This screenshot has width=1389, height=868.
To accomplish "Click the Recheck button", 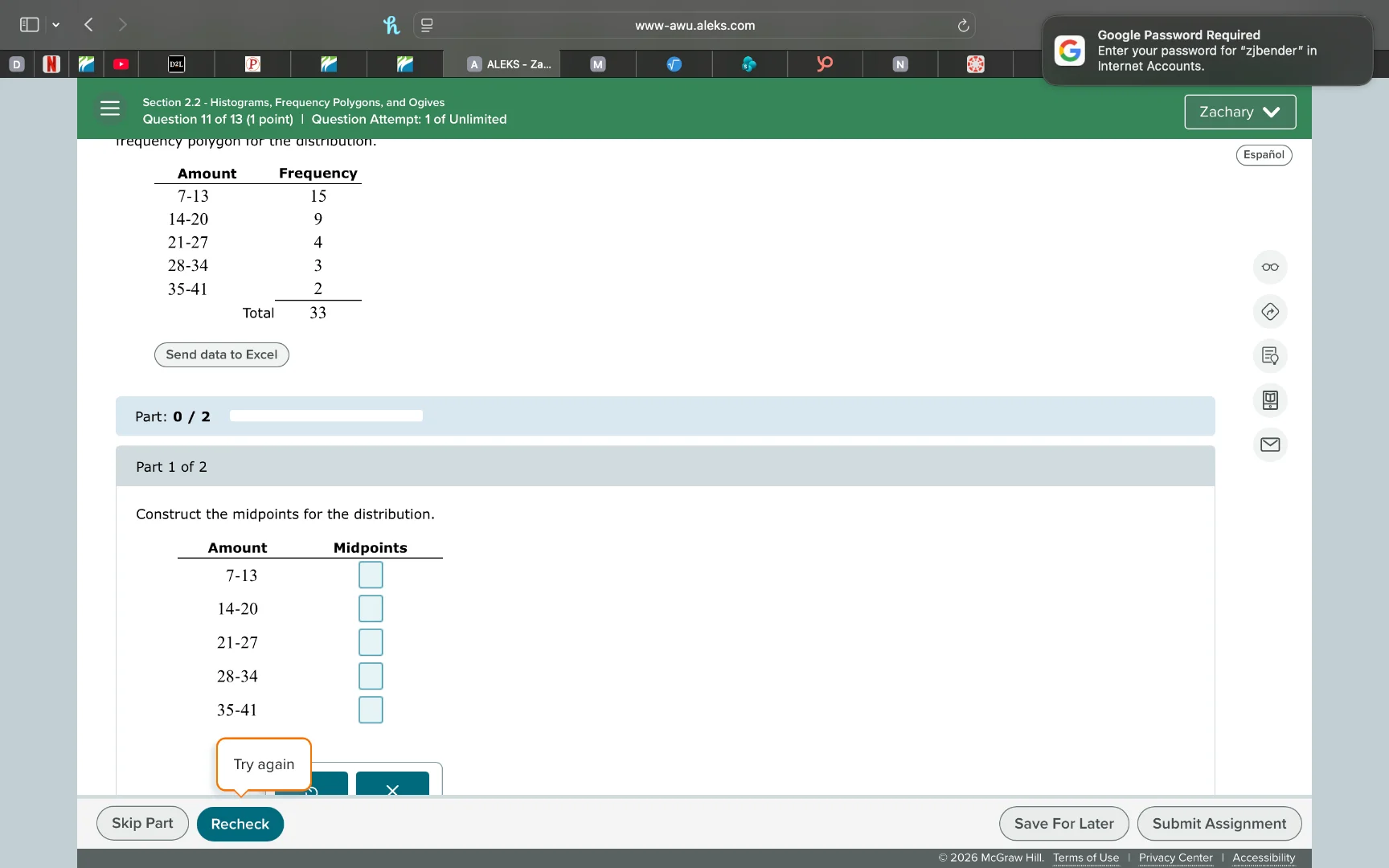I will 240,823.
